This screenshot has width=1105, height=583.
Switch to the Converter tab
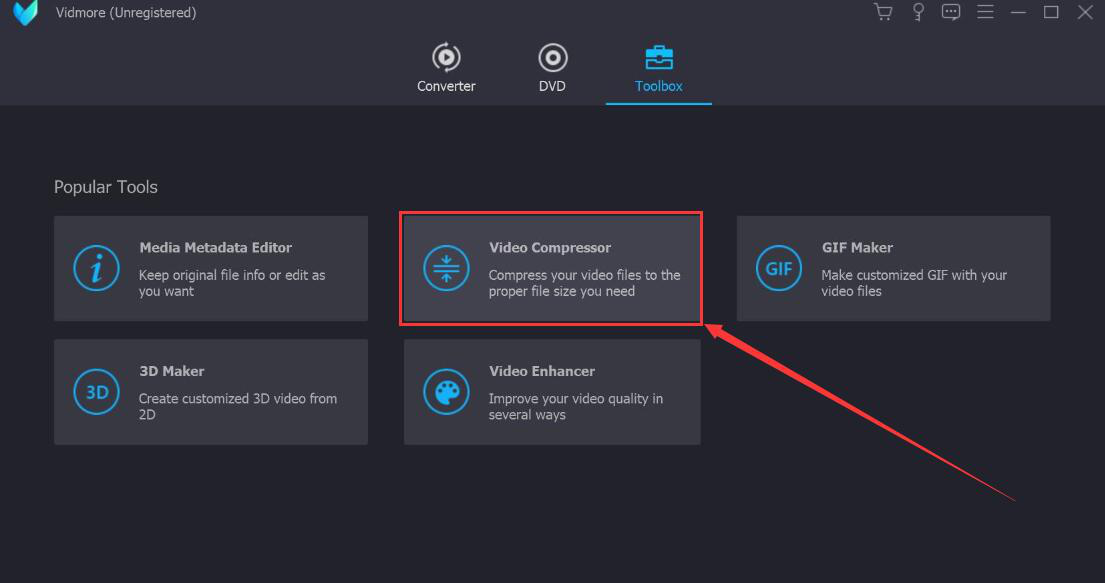(446, 68)
